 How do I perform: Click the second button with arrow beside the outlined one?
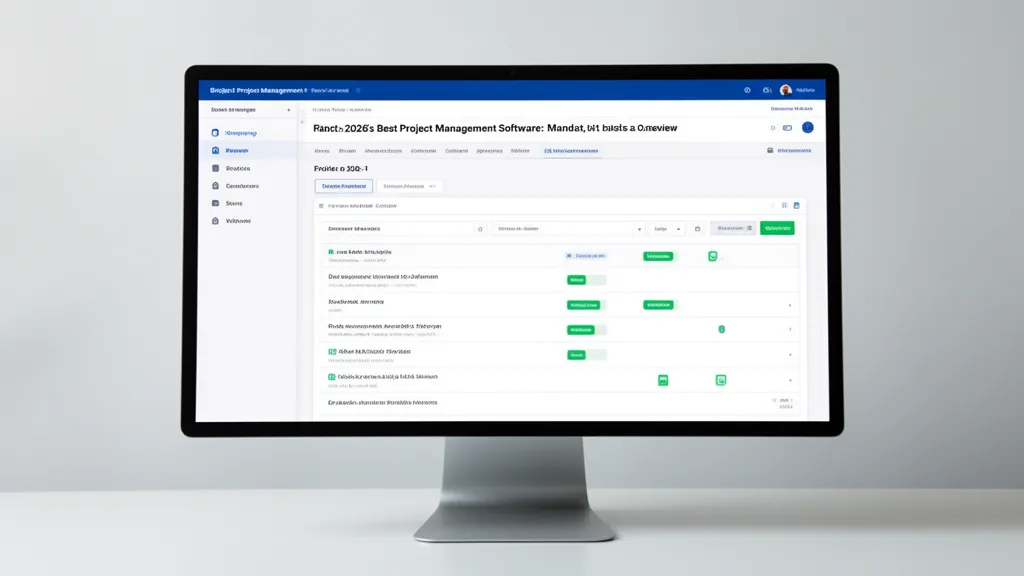pos(409,186)
